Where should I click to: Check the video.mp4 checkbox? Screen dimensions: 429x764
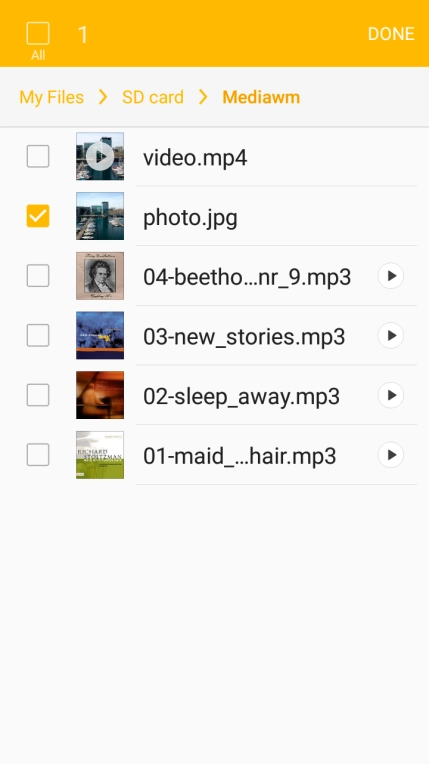click(38, 156)
